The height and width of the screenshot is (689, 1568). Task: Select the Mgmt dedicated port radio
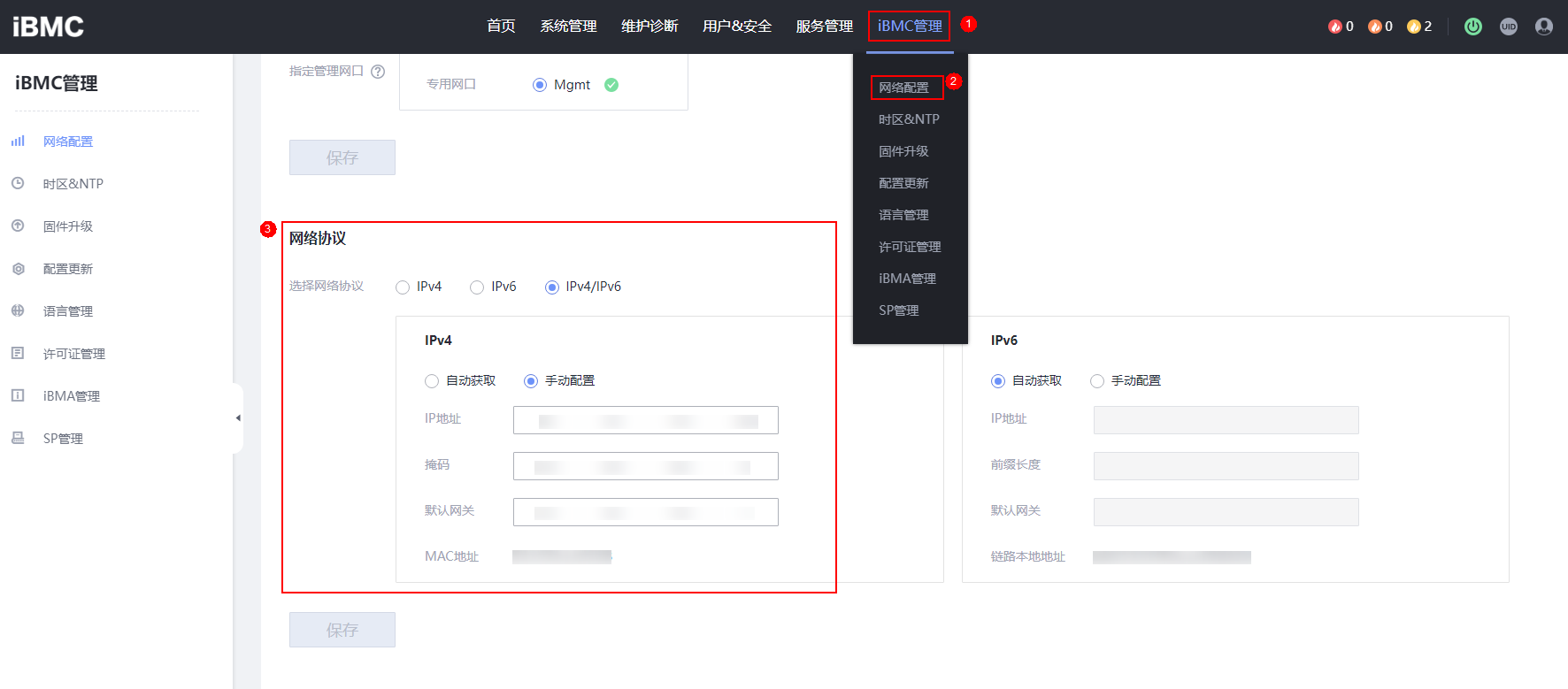click(x=540, y=85)
